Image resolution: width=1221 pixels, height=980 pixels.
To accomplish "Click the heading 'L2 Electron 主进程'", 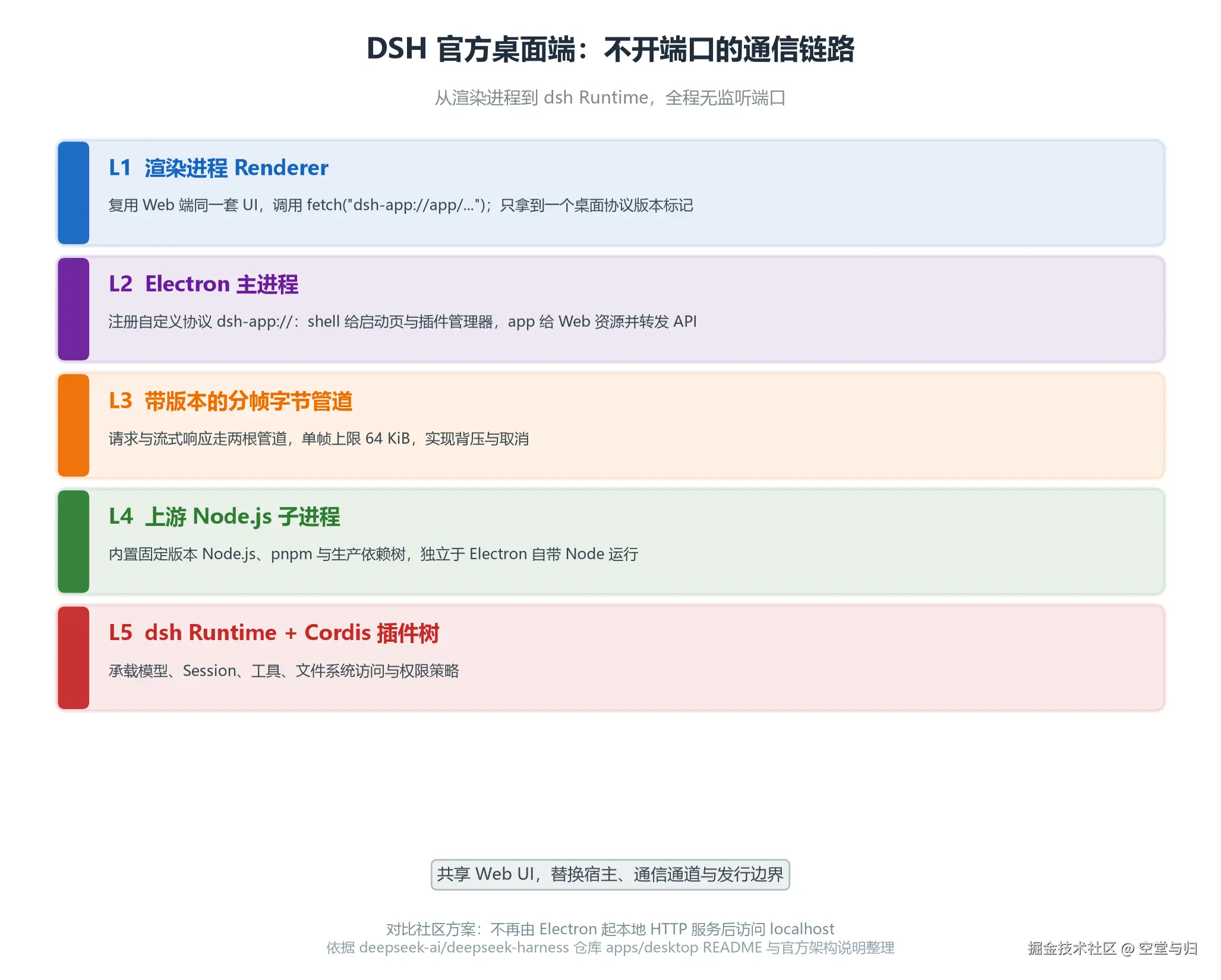I will [x=203, y=284].
